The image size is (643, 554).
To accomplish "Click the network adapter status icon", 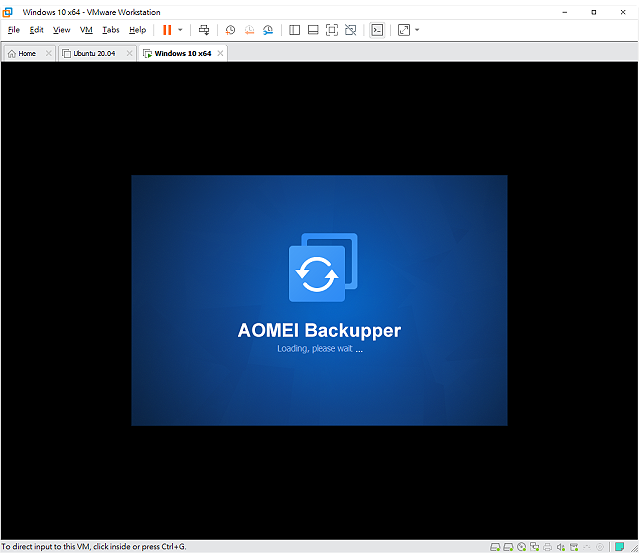I will coord(535,547).
